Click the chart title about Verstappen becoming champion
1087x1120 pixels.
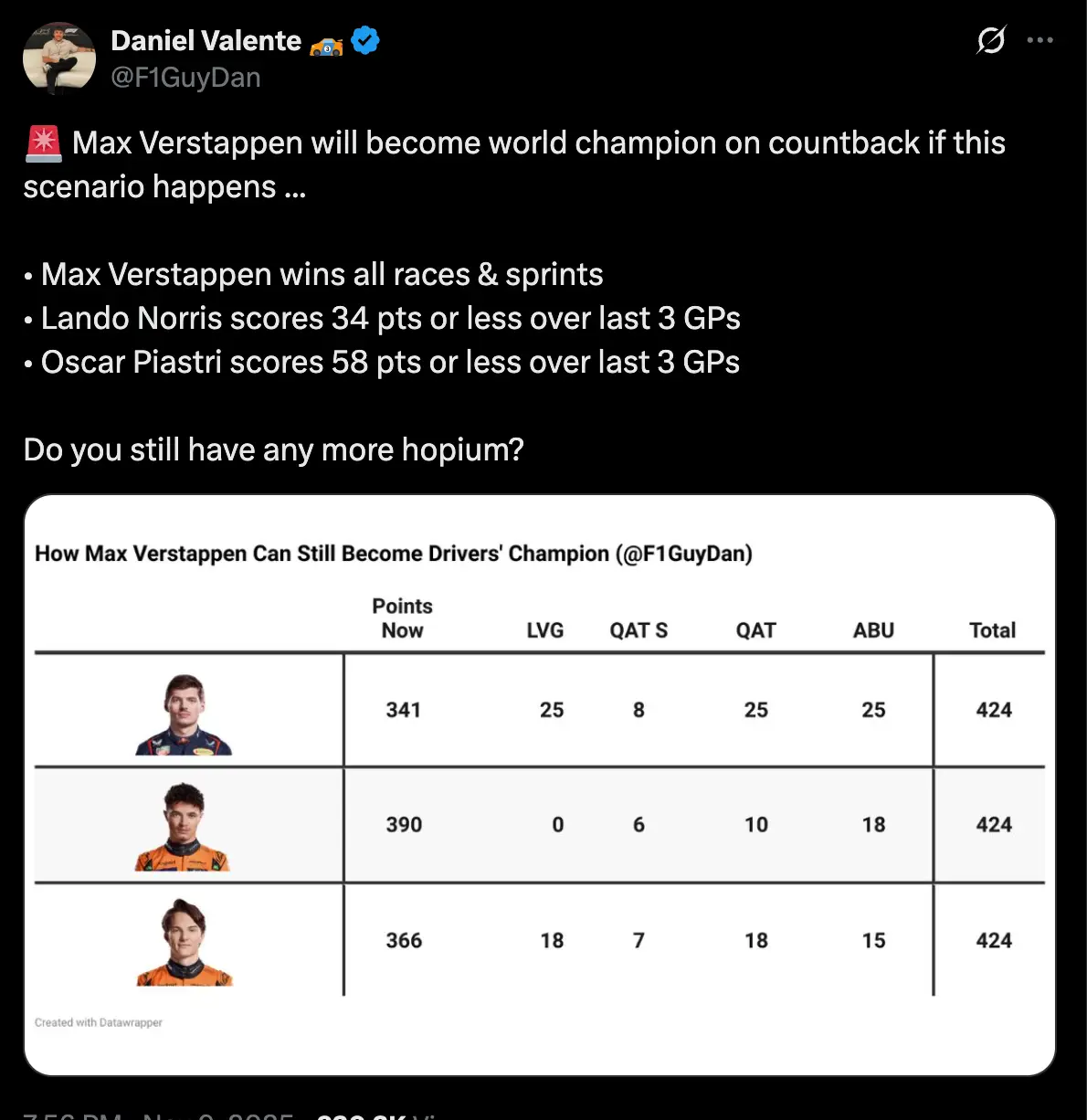click(x=393, y=553)
